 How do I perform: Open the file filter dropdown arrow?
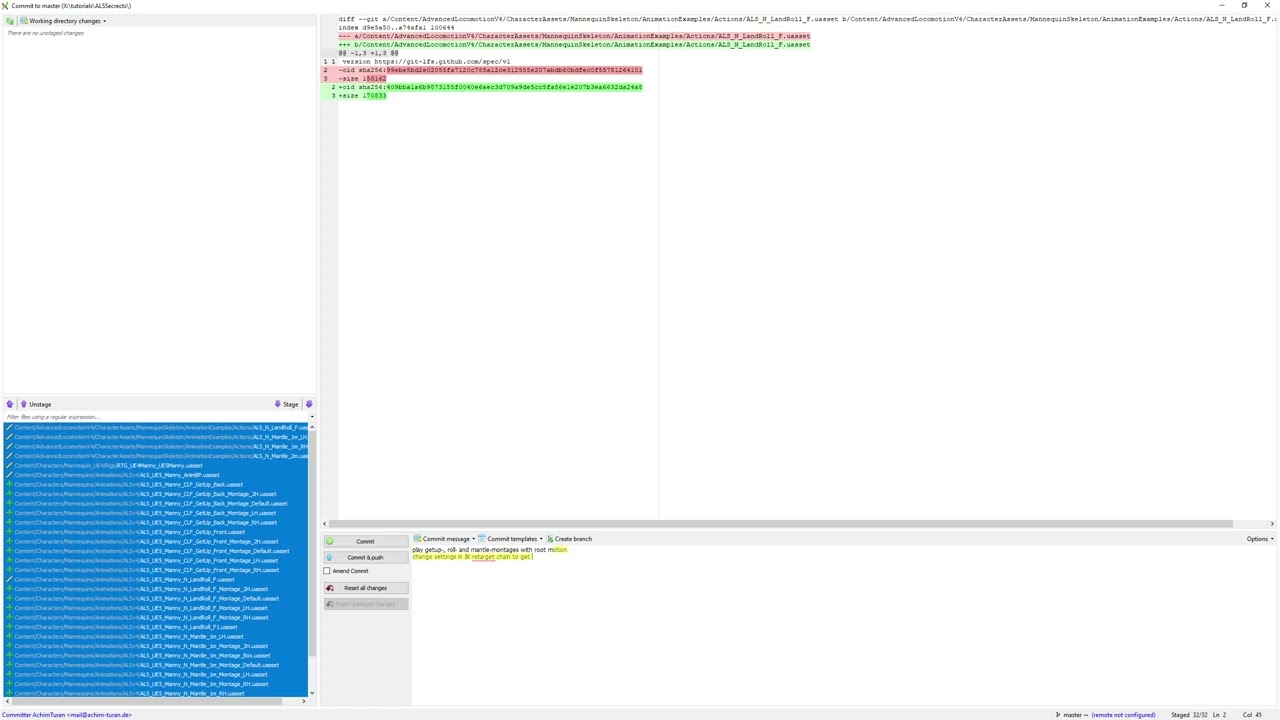coord(311,417)
